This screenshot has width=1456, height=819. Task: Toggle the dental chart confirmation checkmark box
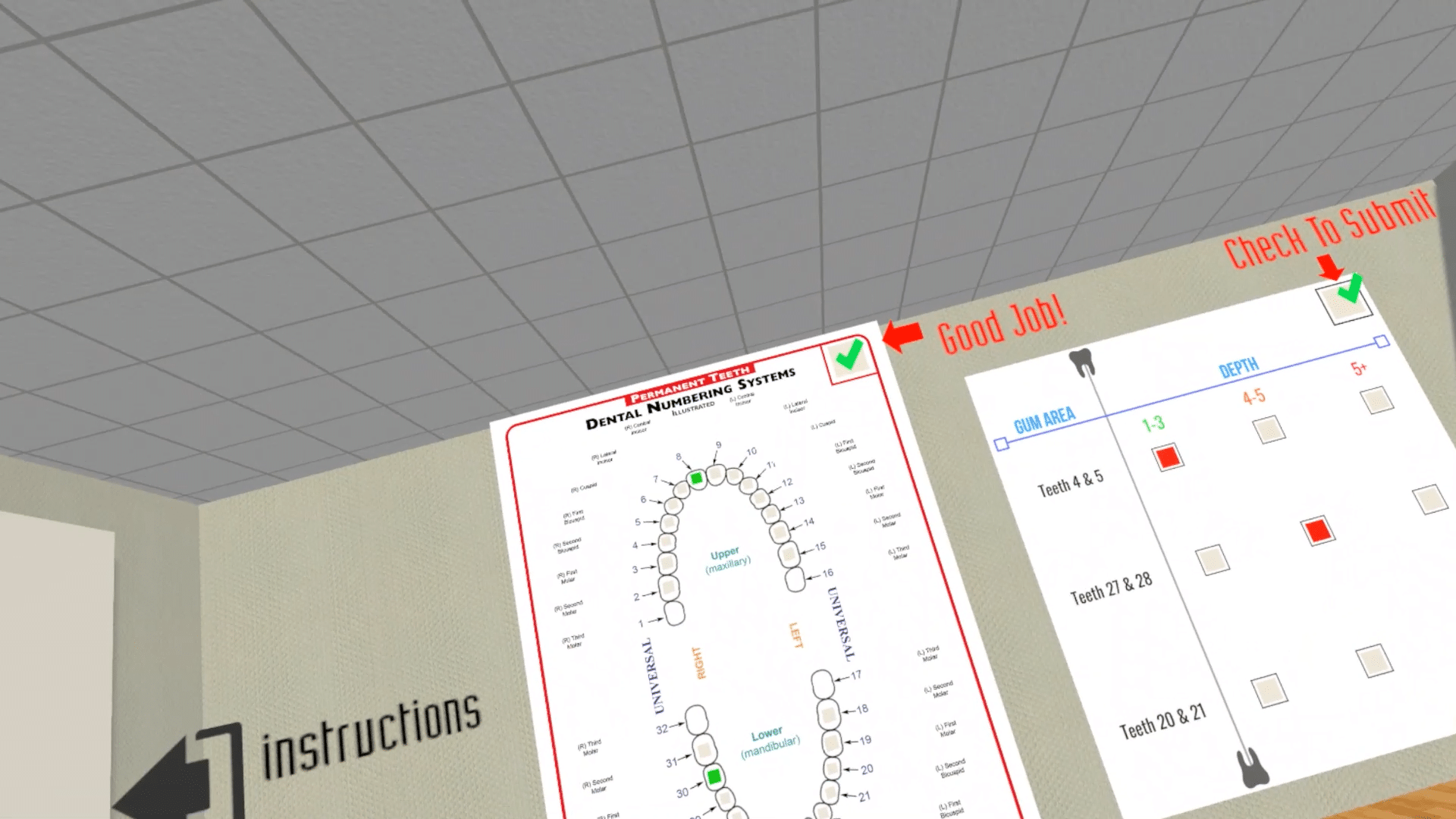(x=849, y=359)
